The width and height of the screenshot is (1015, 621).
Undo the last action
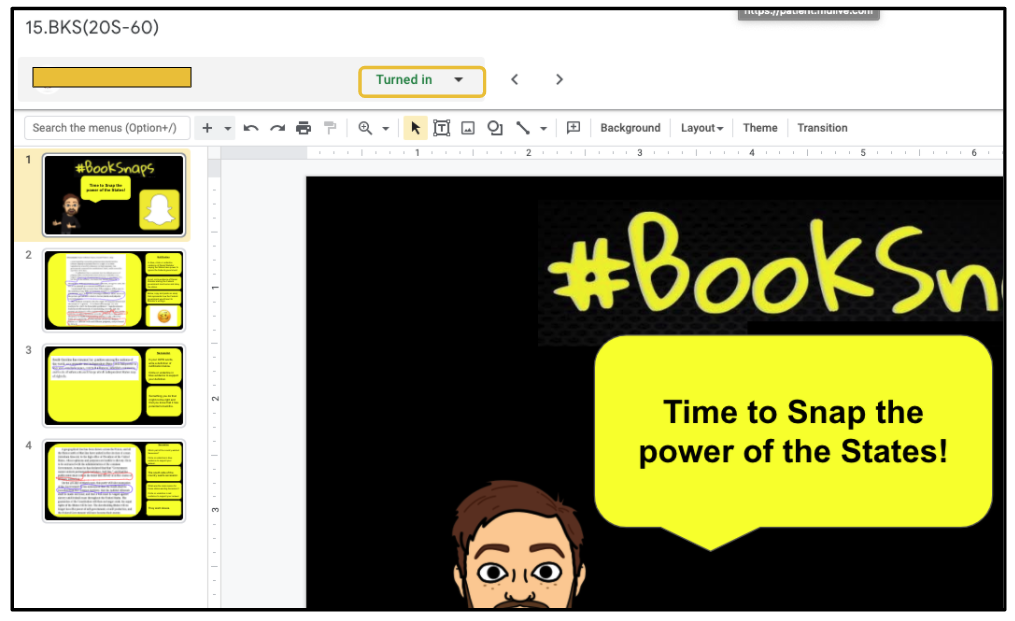[251, 128]
